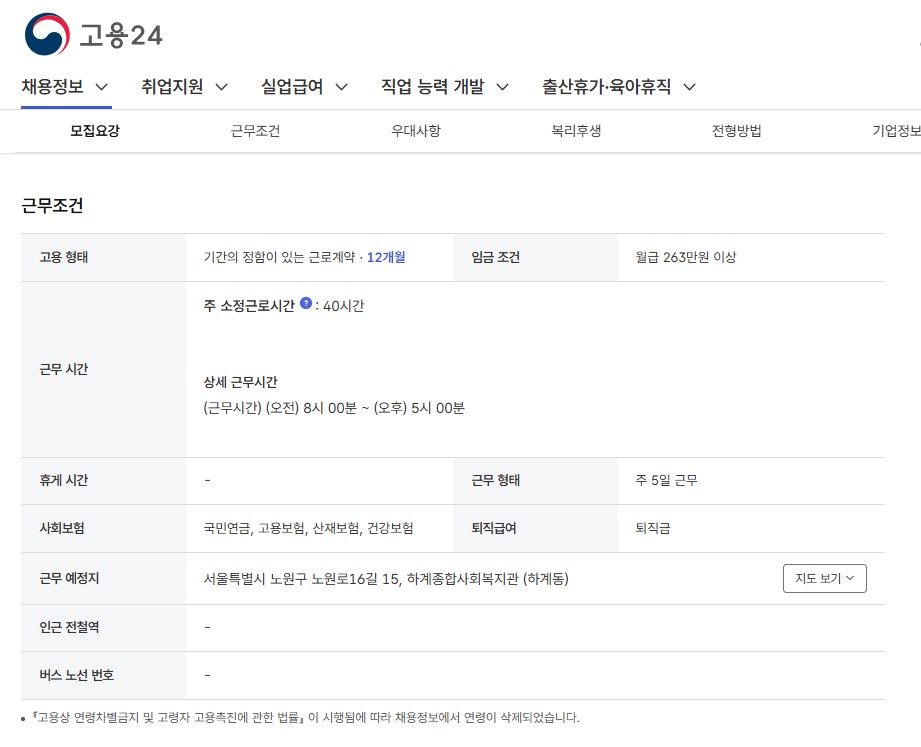This screenshot has height=747, width=921.
Task: Expand the 취업지원 dropdown arrow
Action: [x=221, y=87]
